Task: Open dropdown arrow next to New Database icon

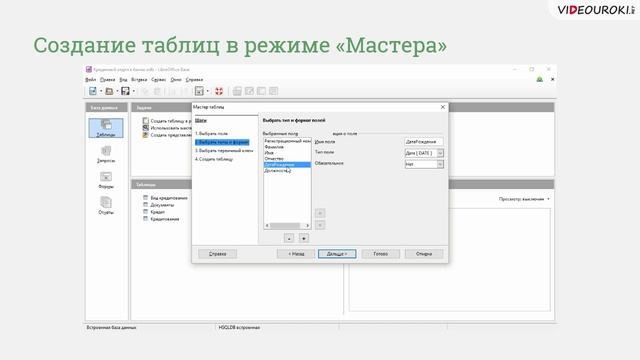Action: (101, 91)
